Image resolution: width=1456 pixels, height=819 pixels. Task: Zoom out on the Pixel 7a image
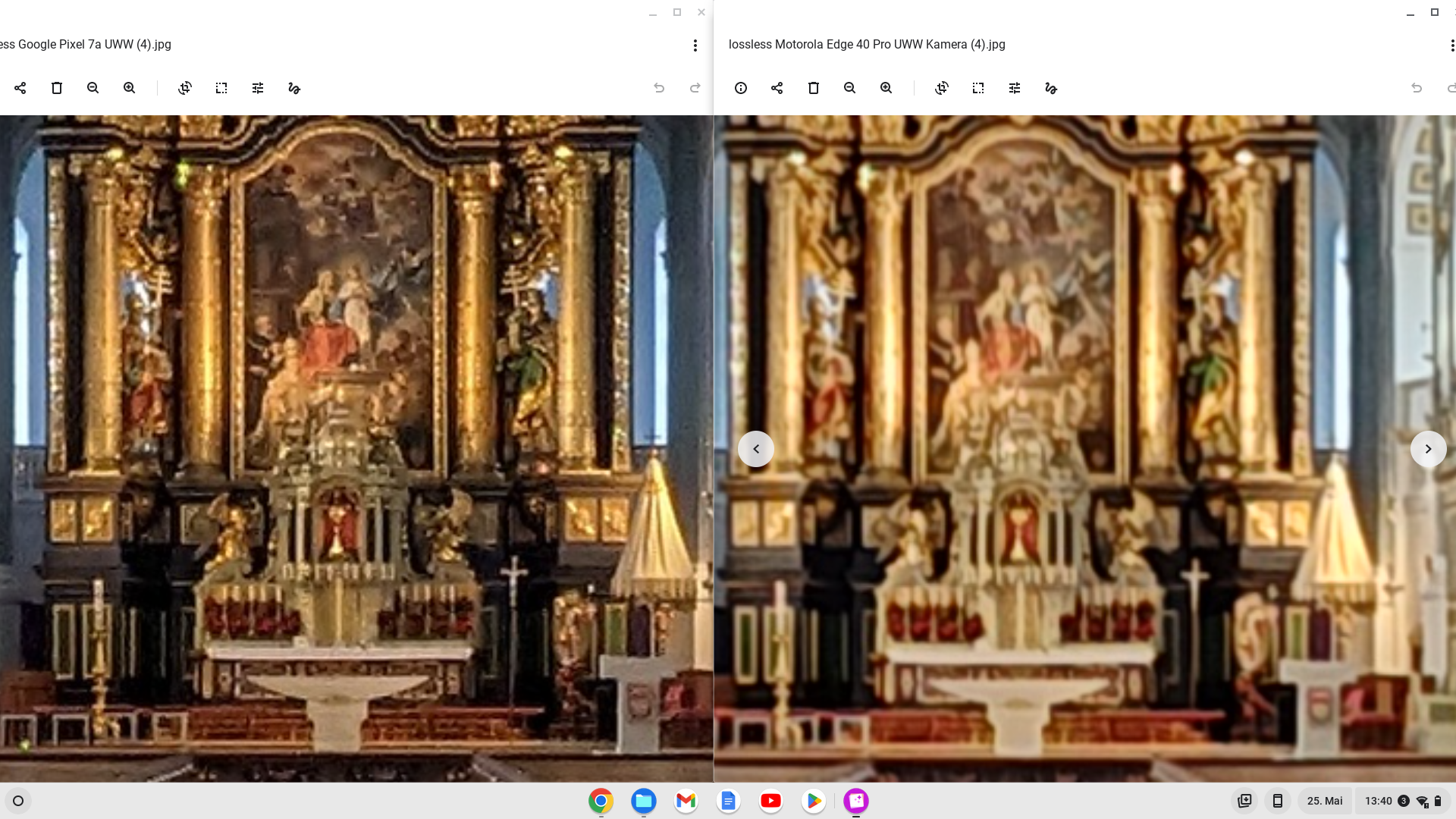(x=93, y=88)
